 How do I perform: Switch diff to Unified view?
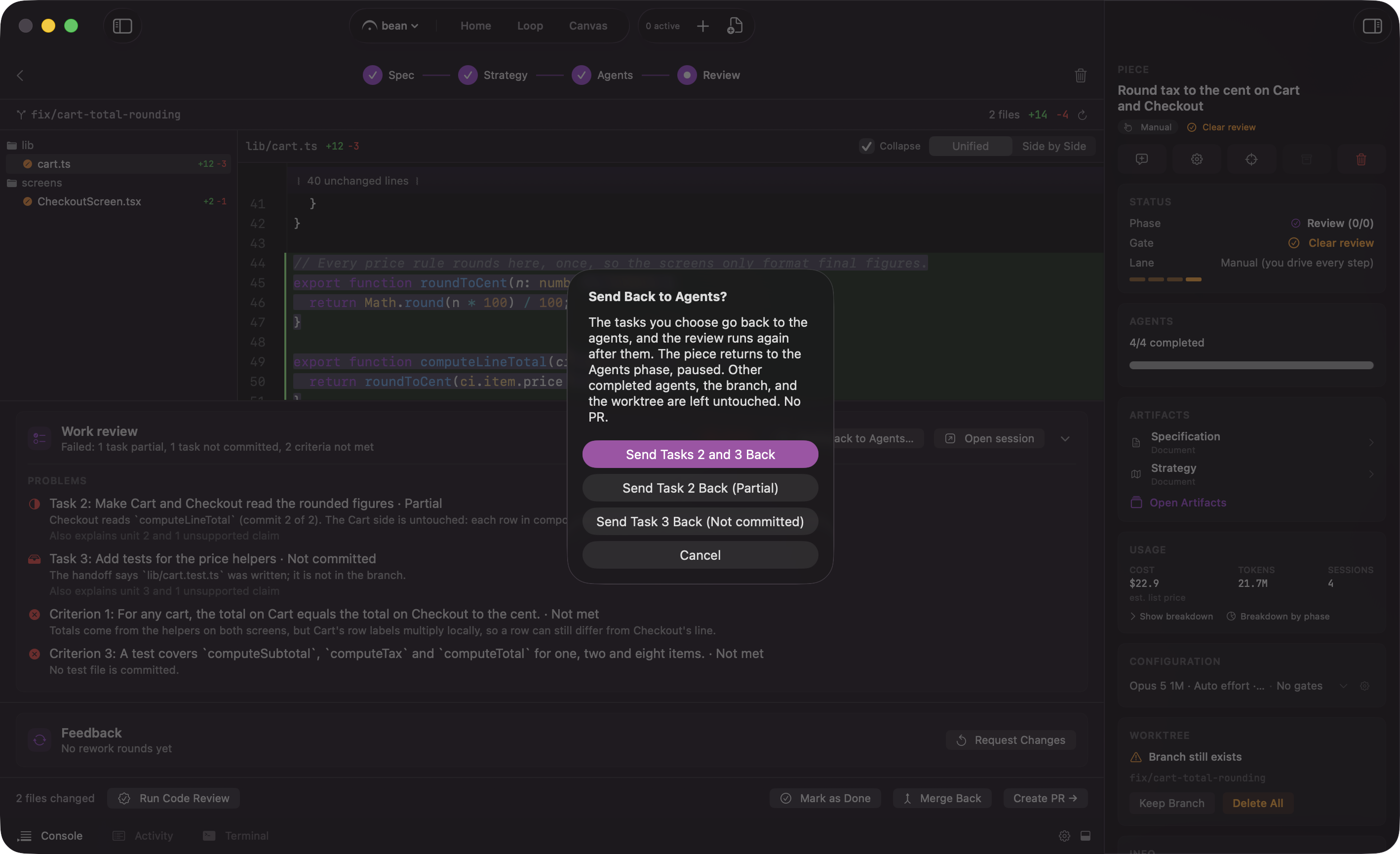(970, 146)
